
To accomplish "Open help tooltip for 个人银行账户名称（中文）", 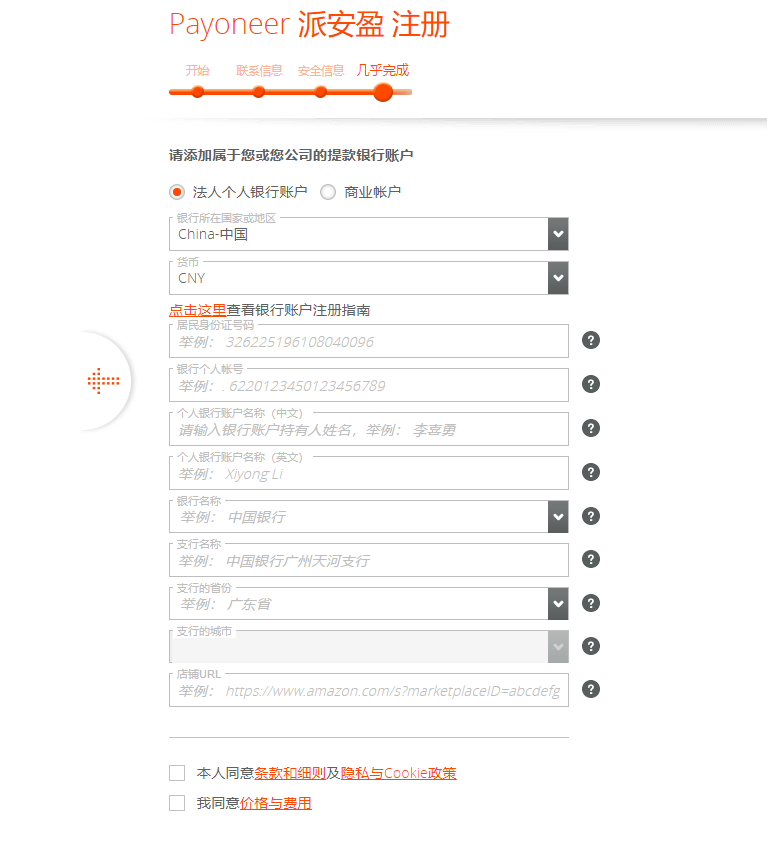I will coord(591,428).
